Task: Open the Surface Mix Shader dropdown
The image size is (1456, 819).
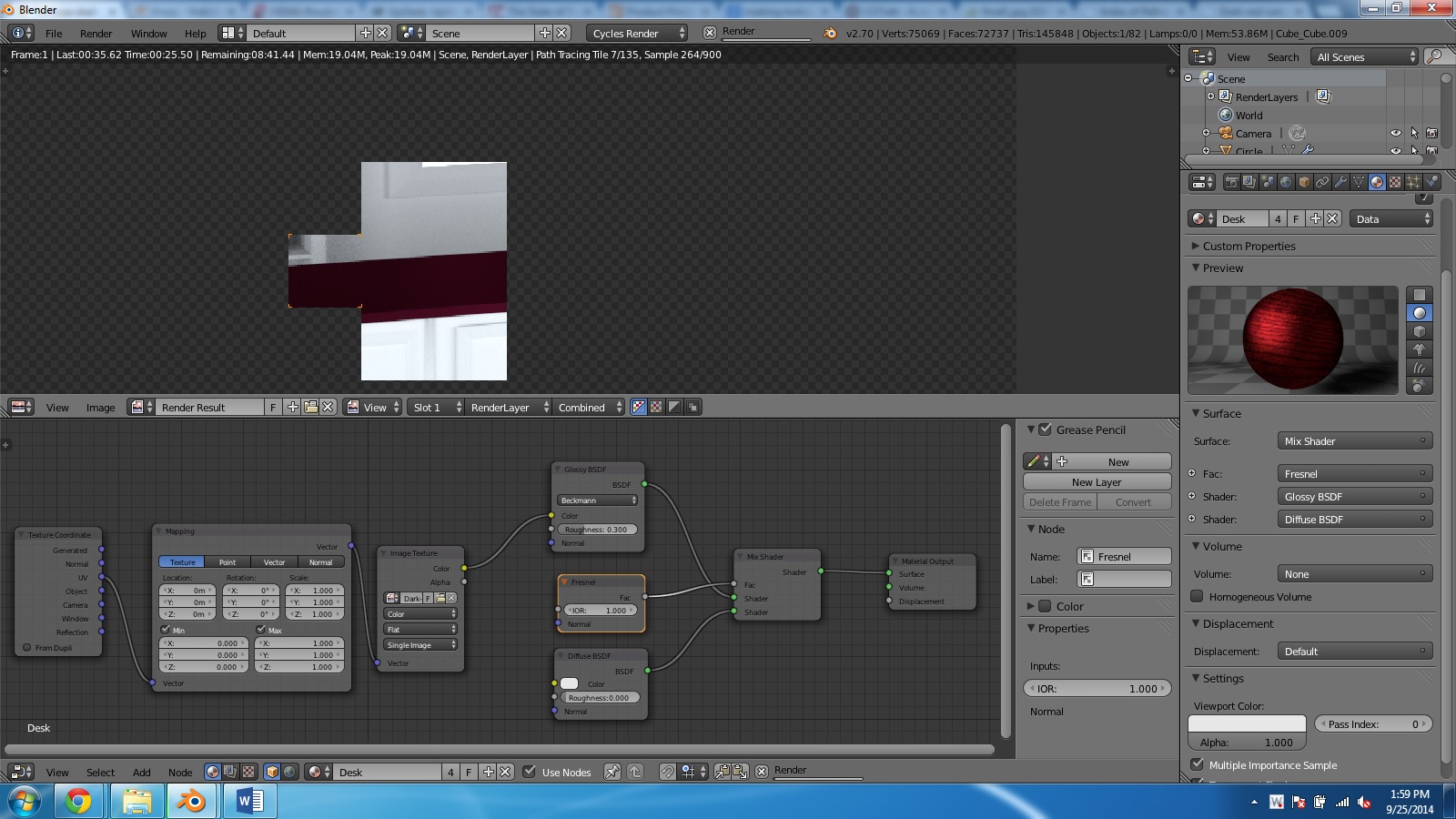Action: click(x=1354, y=441)
